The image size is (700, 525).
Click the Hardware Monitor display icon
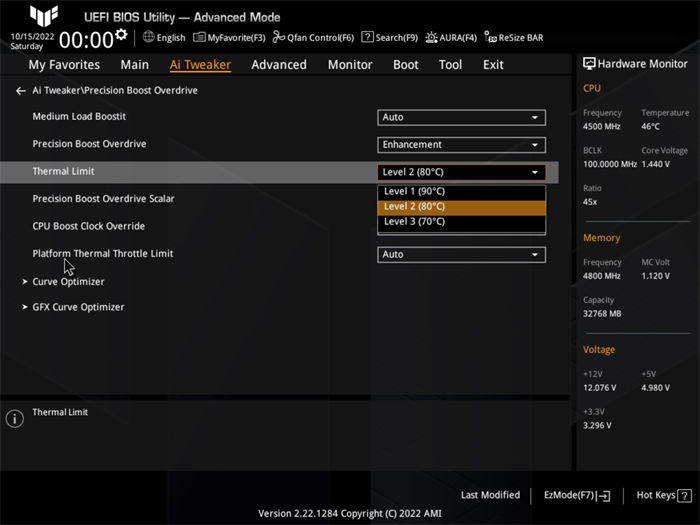(589, 64)
